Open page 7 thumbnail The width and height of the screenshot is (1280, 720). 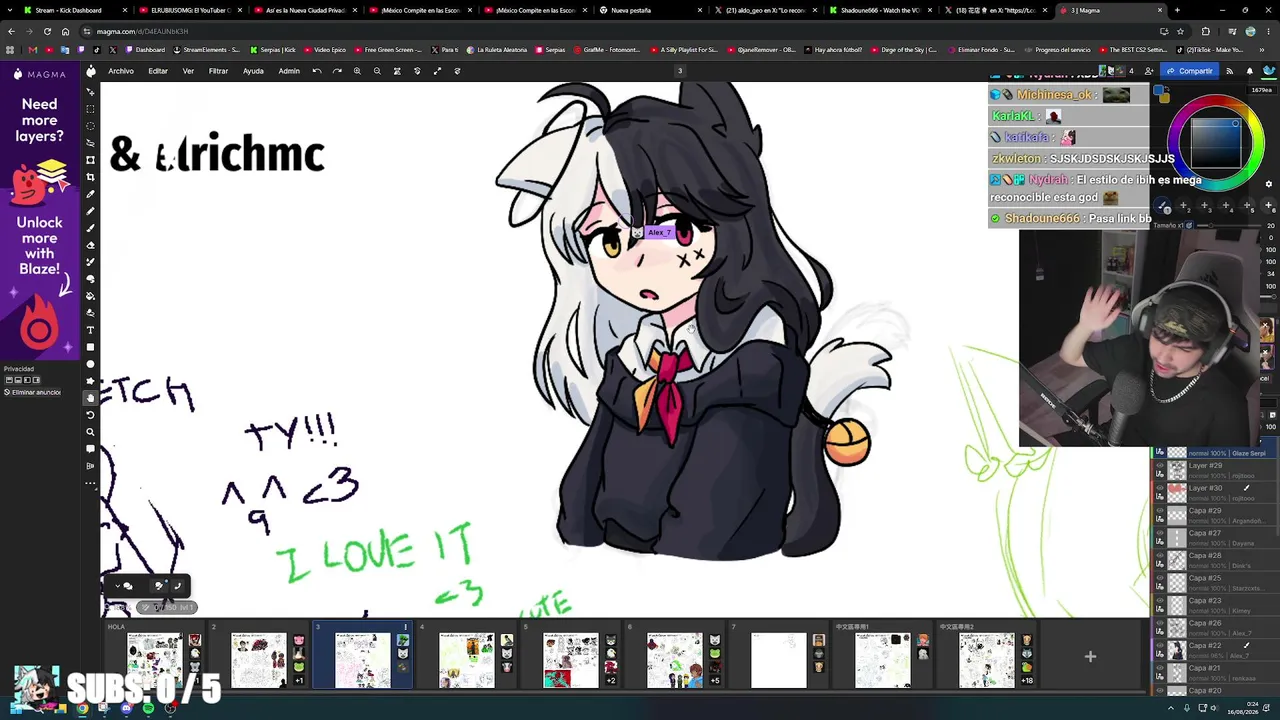coord(779,660)
